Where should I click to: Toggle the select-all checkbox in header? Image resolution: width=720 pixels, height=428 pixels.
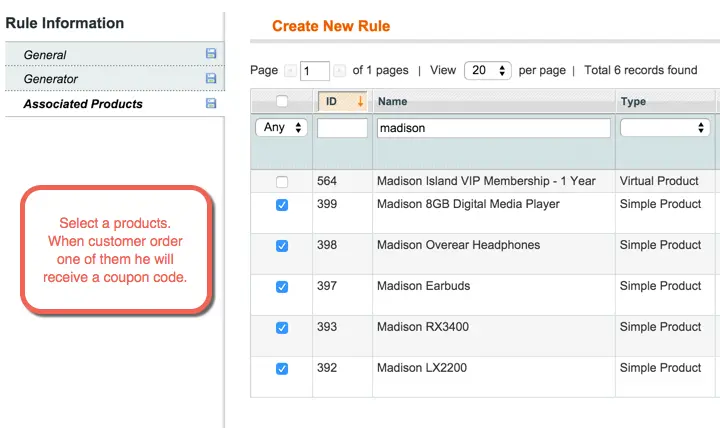pyautogui.click(x=282, y=101)
